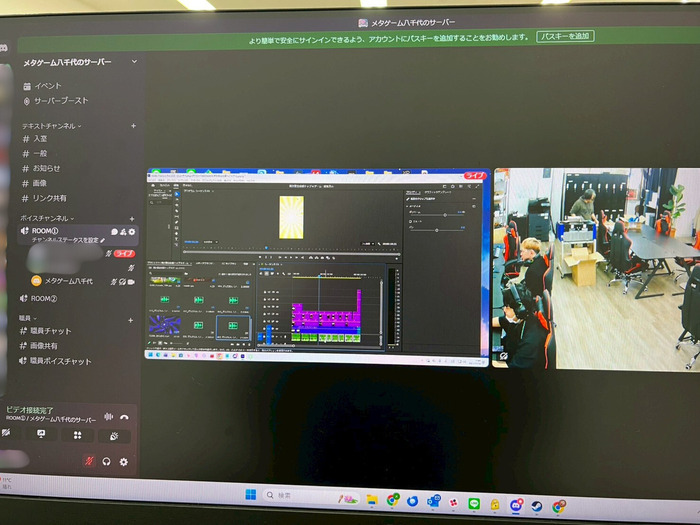
Task: Open ROOM① channel settings gear
Action: 132,232
